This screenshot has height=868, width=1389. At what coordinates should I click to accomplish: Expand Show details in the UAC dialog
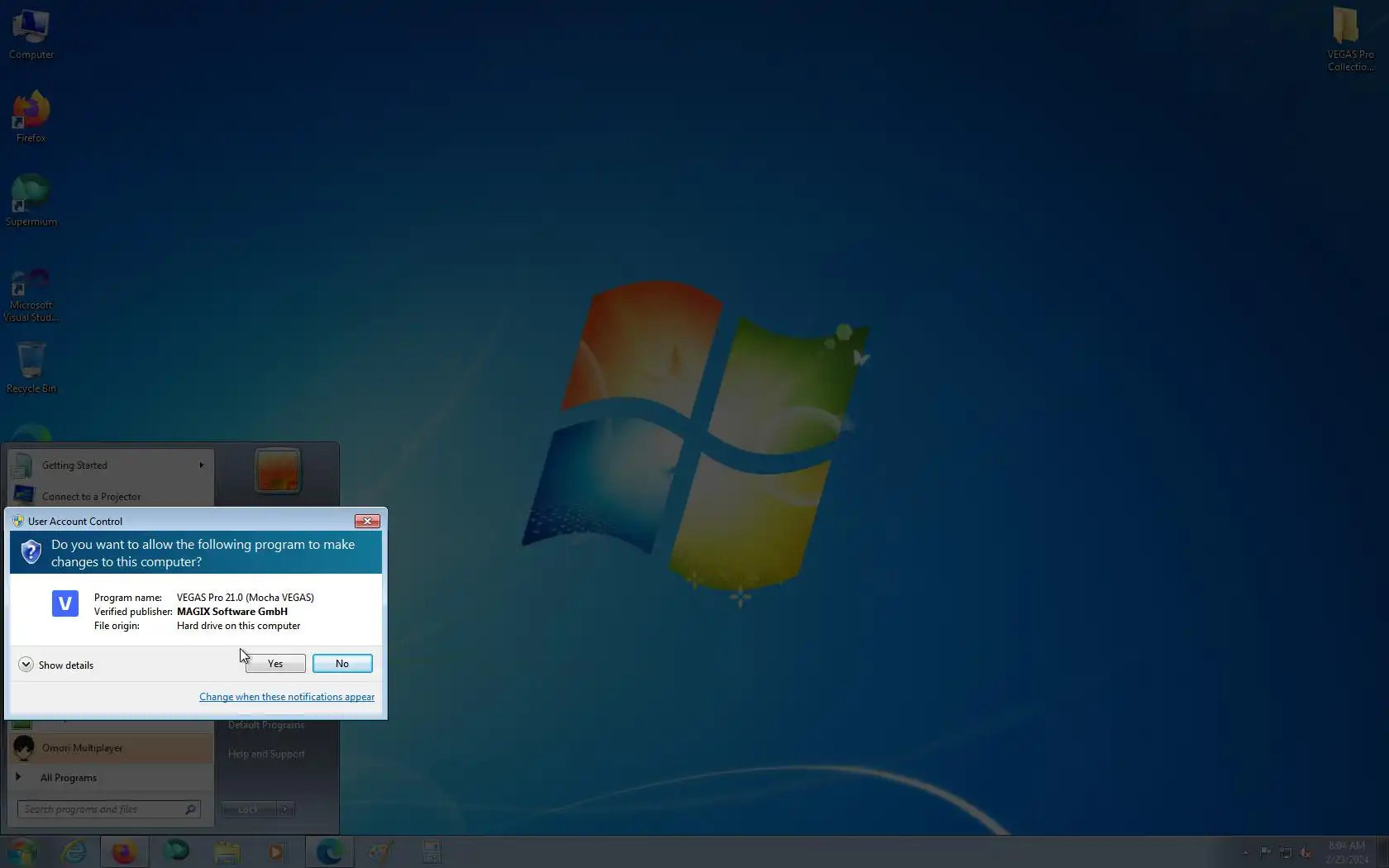pyautogui.click(x=56, y=665)
